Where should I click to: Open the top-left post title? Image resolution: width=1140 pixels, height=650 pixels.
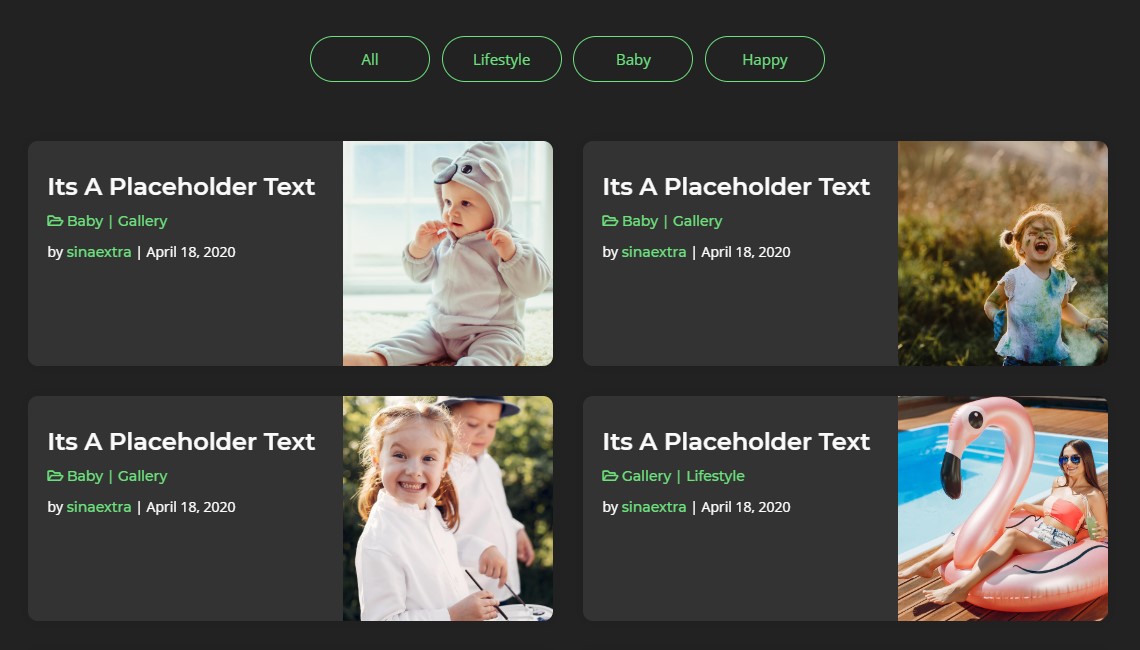(x=181, y=187)
